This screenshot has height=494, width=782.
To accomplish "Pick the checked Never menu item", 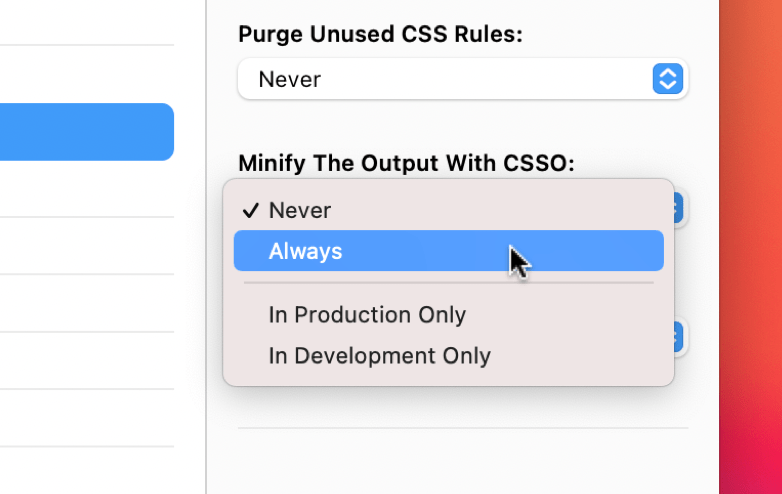I will click(x=448, y=210).
